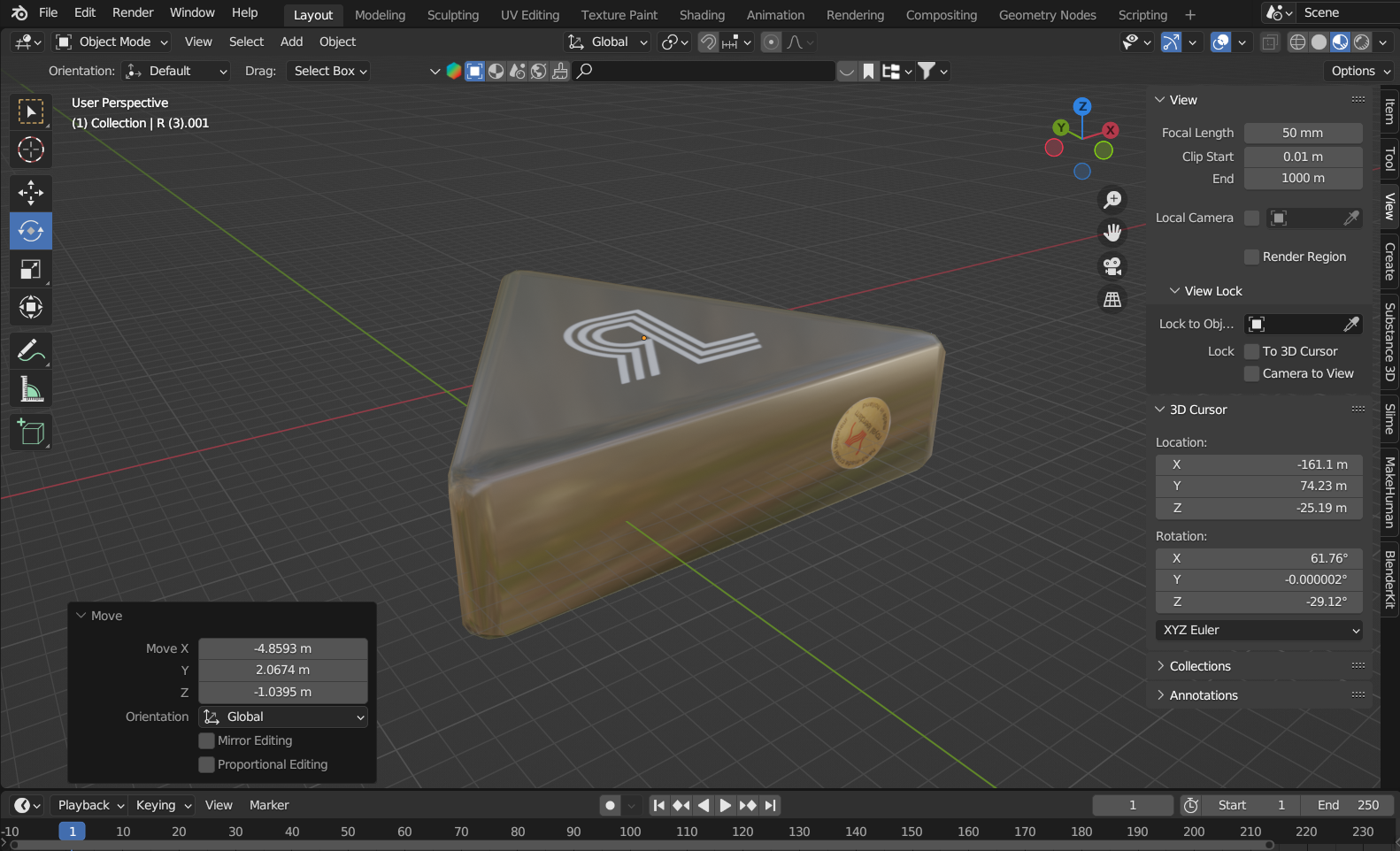Enable Lock To 3D Cursor
The image size is (1400, 851).
(1251, 351)
